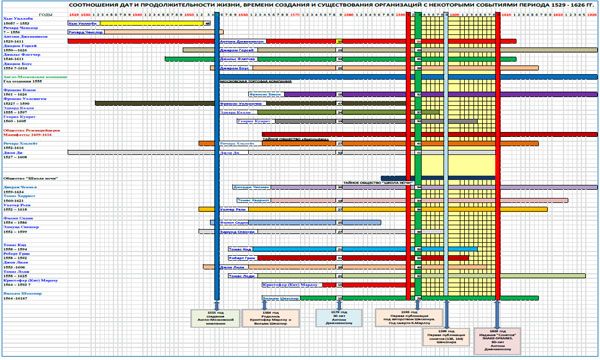Viewport: 600px width, 360px height.
Task: Click the ГОДЫ header label
Action: 46,15
